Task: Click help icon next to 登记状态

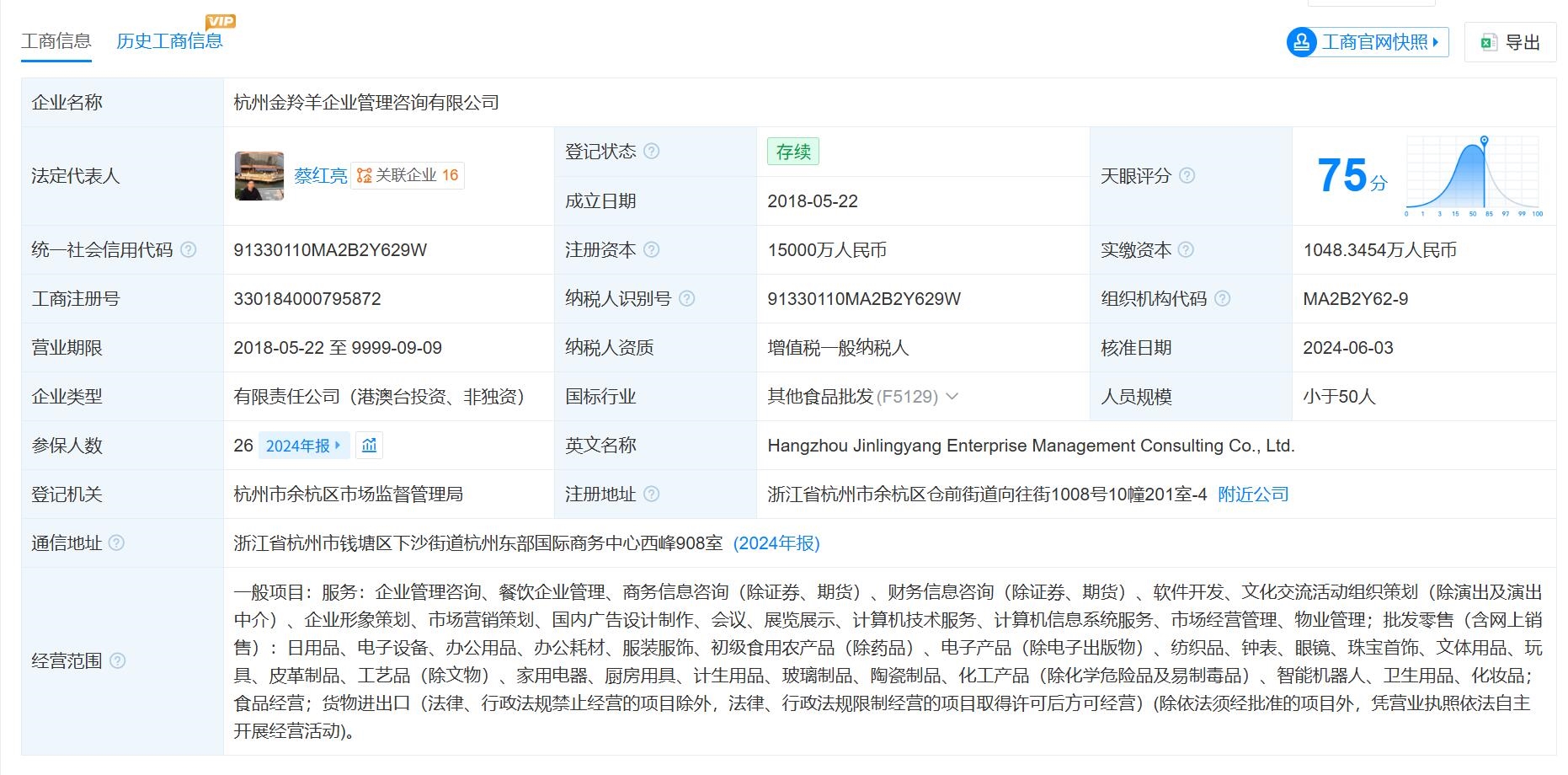Action: coord(651,152)
